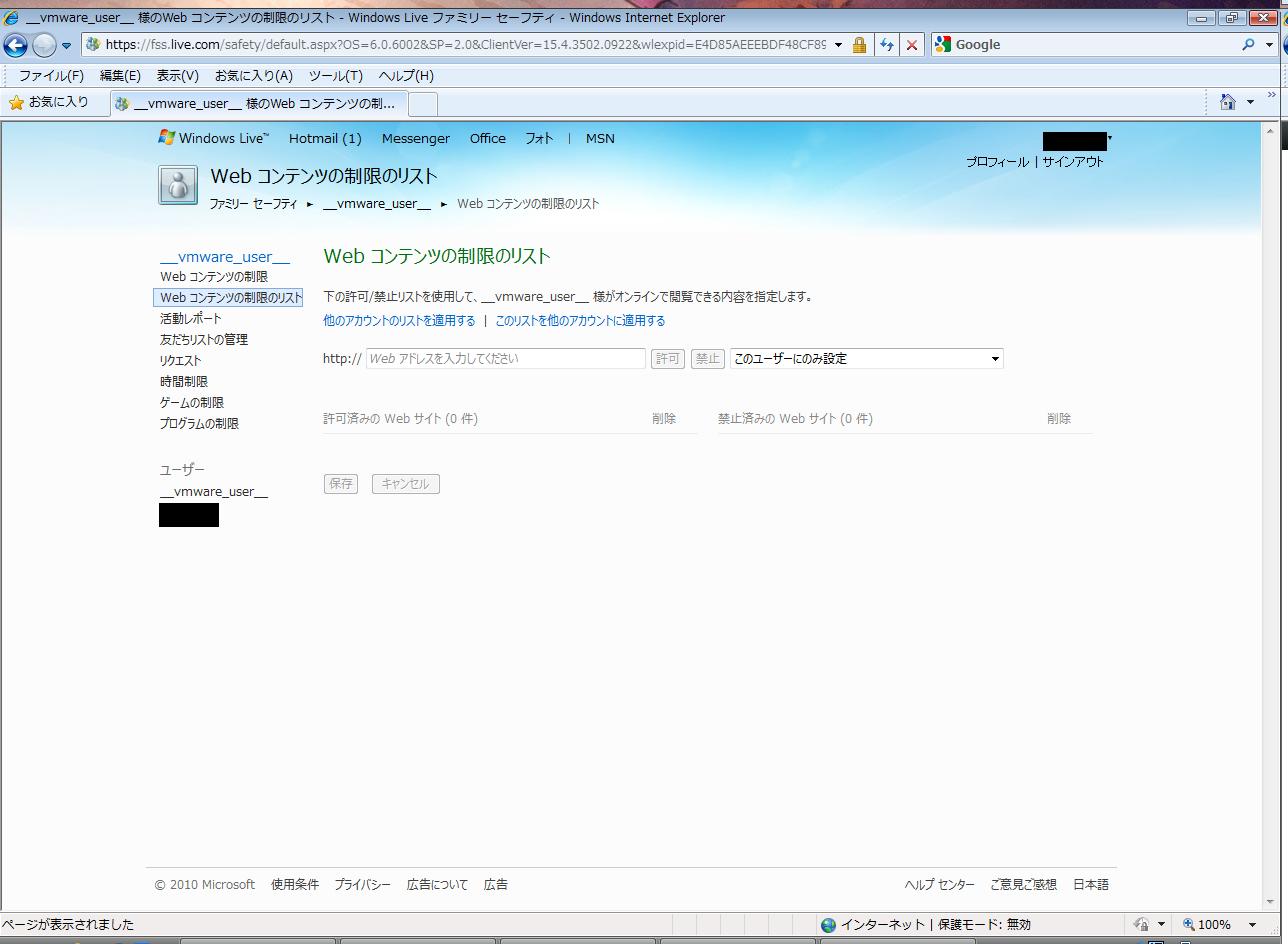Open the ヘルプ(H) menu
This screenshot has height=944, width=1288.
click(406, 76)
